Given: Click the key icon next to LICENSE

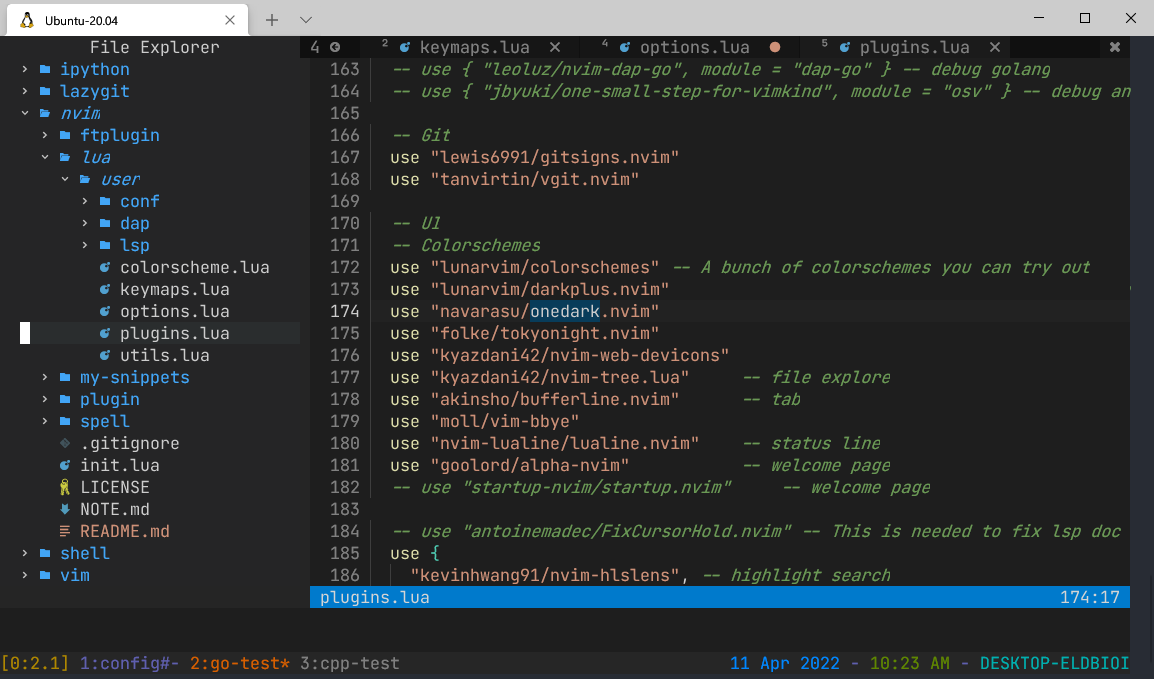Looking at the screenshot, I should click(x=65, y=488).
